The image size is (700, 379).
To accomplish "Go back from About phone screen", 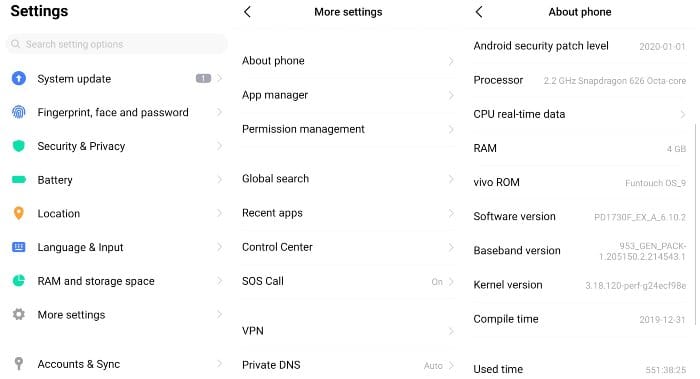I will click(x=479, y=12).
